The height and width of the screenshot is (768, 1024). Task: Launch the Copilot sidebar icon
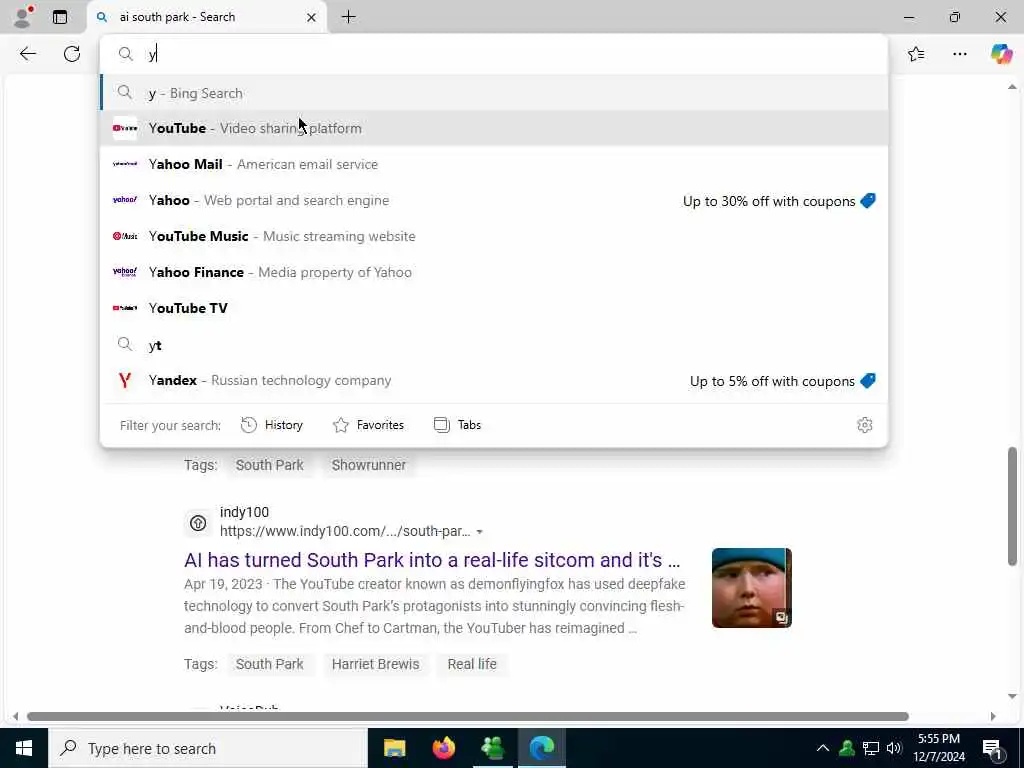(1001, 54)
